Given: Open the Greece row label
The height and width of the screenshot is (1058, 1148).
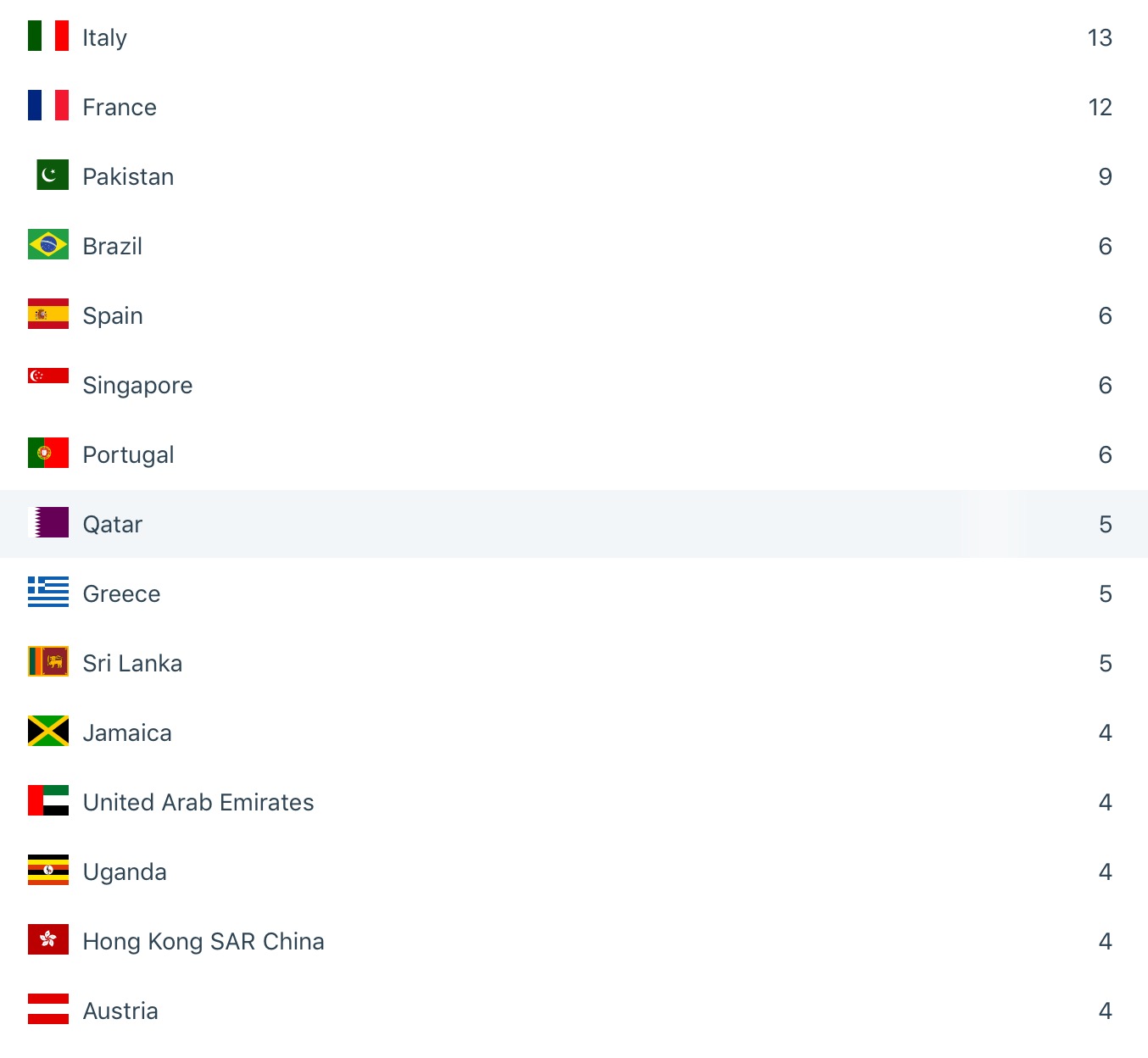Looking at the screenshot, I should point(121,593).
